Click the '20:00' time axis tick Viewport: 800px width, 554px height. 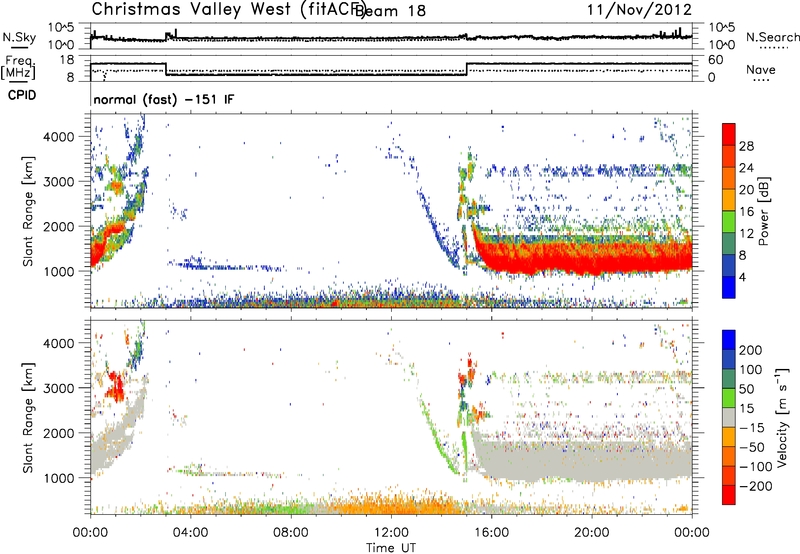coord(591,533)
